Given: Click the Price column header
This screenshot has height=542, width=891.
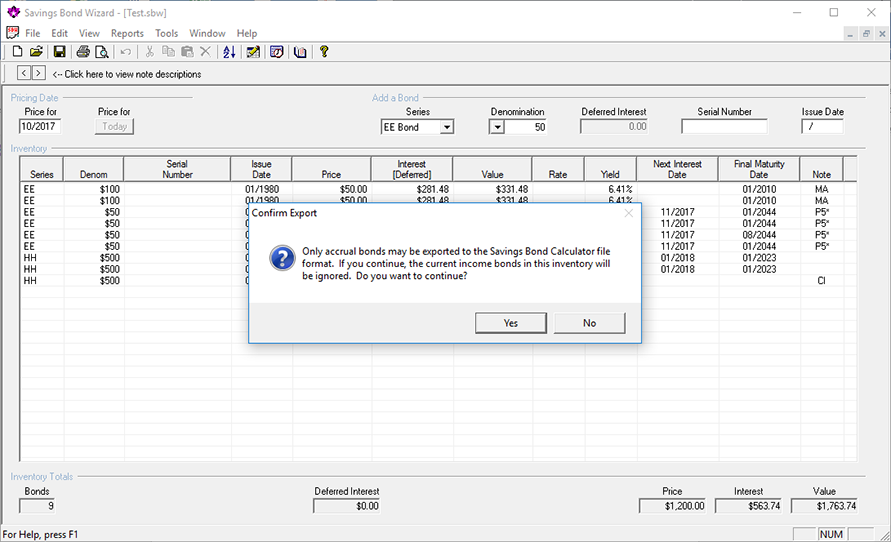Looking at the screenshot, I should (x=331, y=169).
